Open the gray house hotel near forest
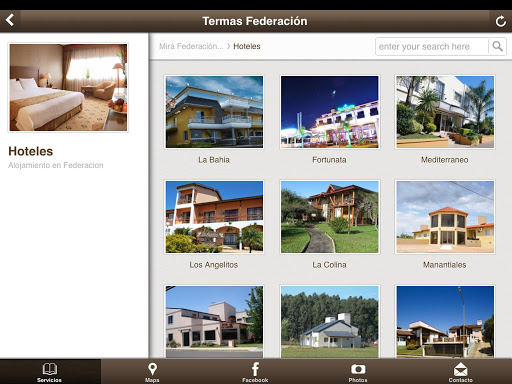The width and height of the screenshot is (512, 384). (x=329, y=322)
